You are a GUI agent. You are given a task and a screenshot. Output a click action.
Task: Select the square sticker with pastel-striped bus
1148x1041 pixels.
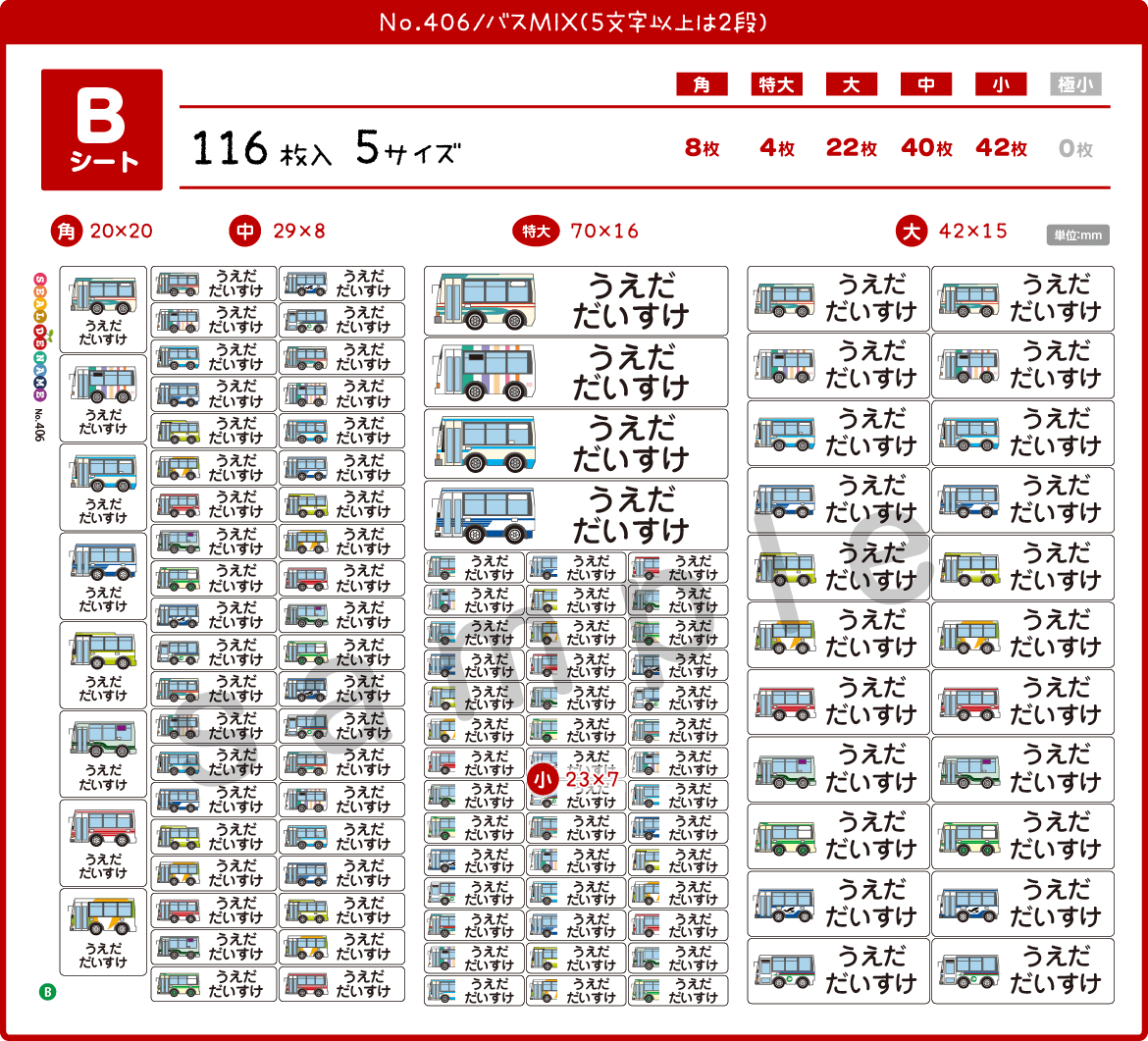point(103,398)
